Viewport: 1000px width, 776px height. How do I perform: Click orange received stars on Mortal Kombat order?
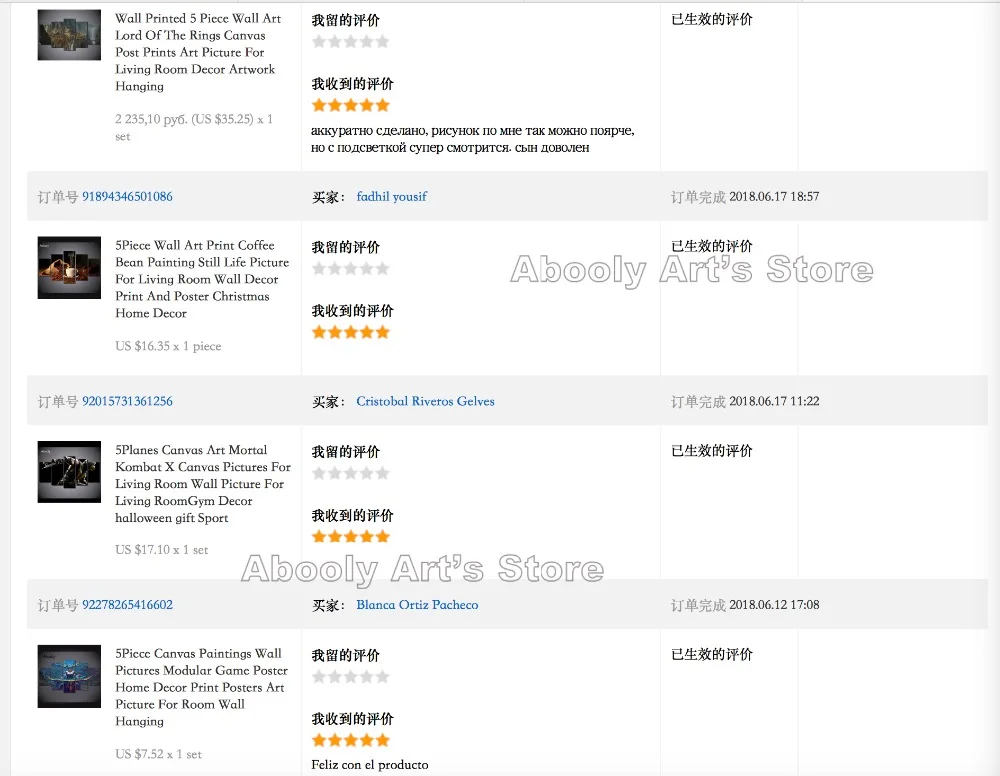350,537
